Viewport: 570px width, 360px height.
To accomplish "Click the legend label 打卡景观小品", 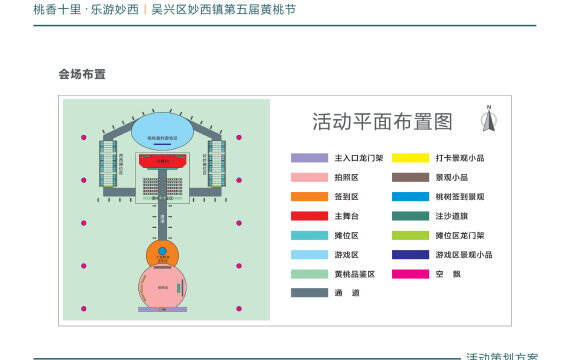I will (460, 158).
